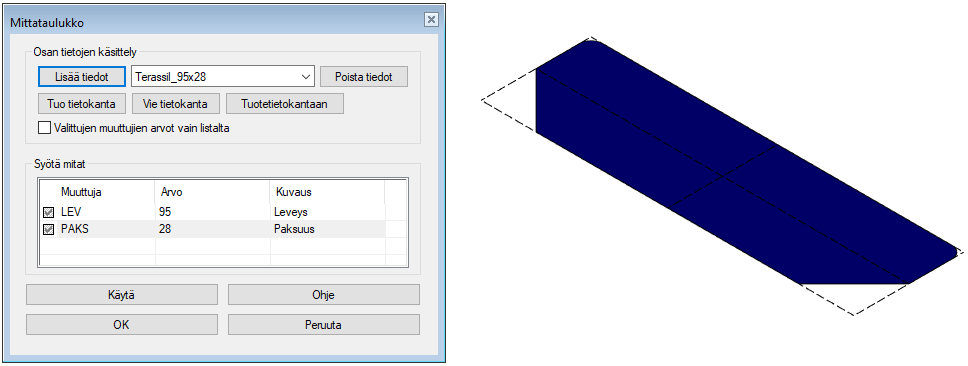Click the Lisää tiedot button
968x366 pixels.
click(x=82, y=77)
